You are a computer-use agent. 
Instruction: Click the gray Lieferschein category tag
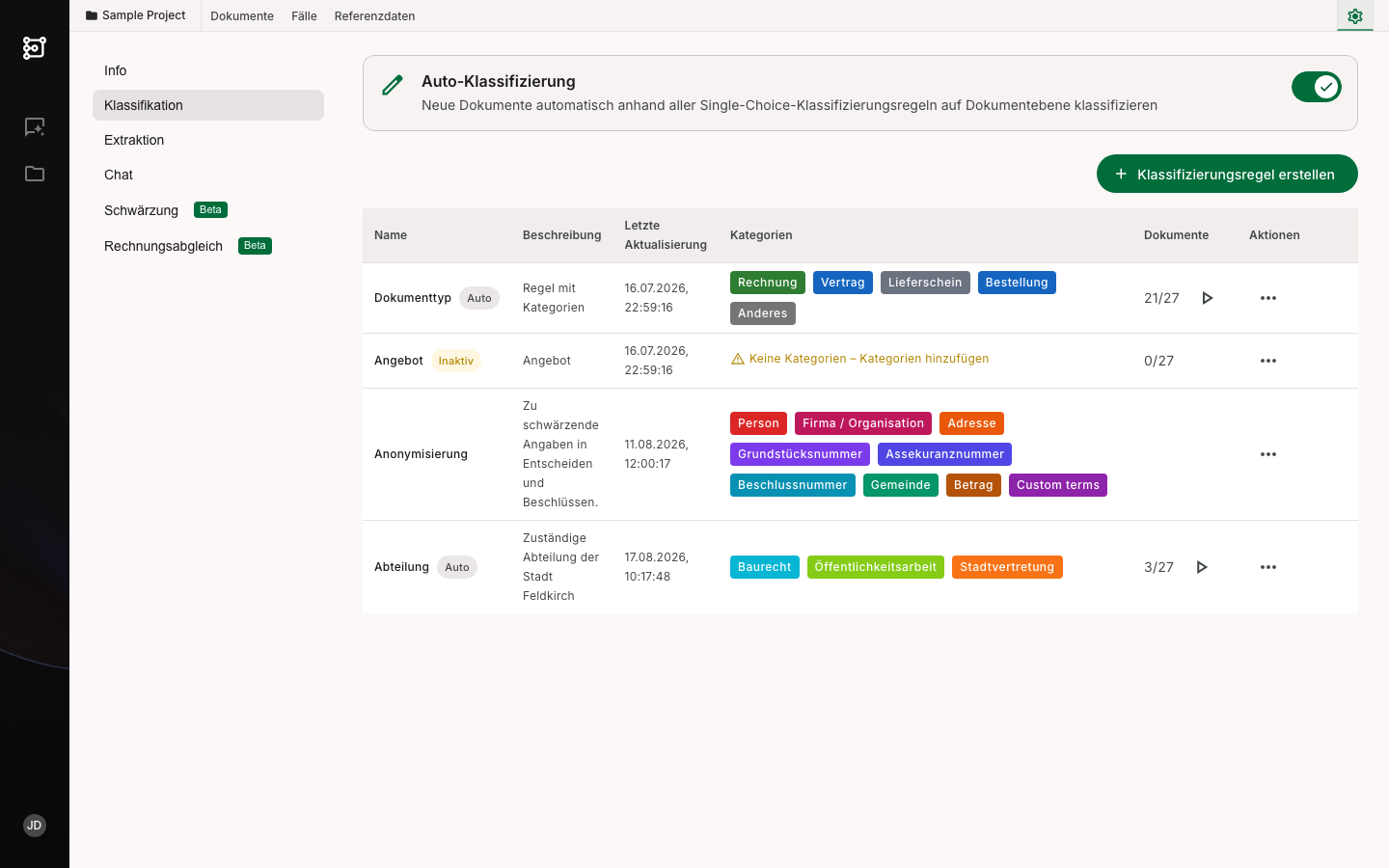(925, 283)
